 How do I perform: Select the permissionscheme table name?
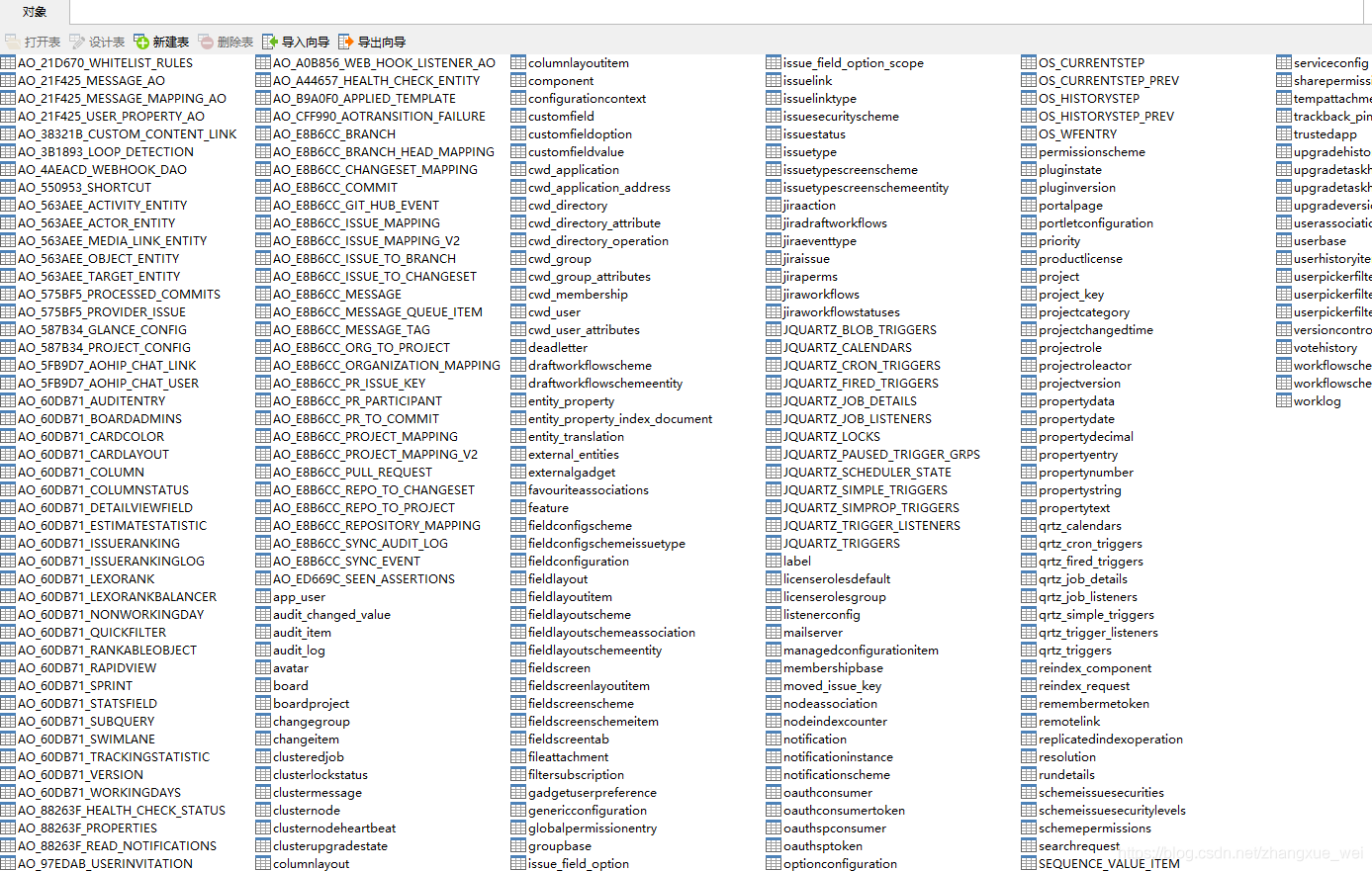coord(1092,151)
